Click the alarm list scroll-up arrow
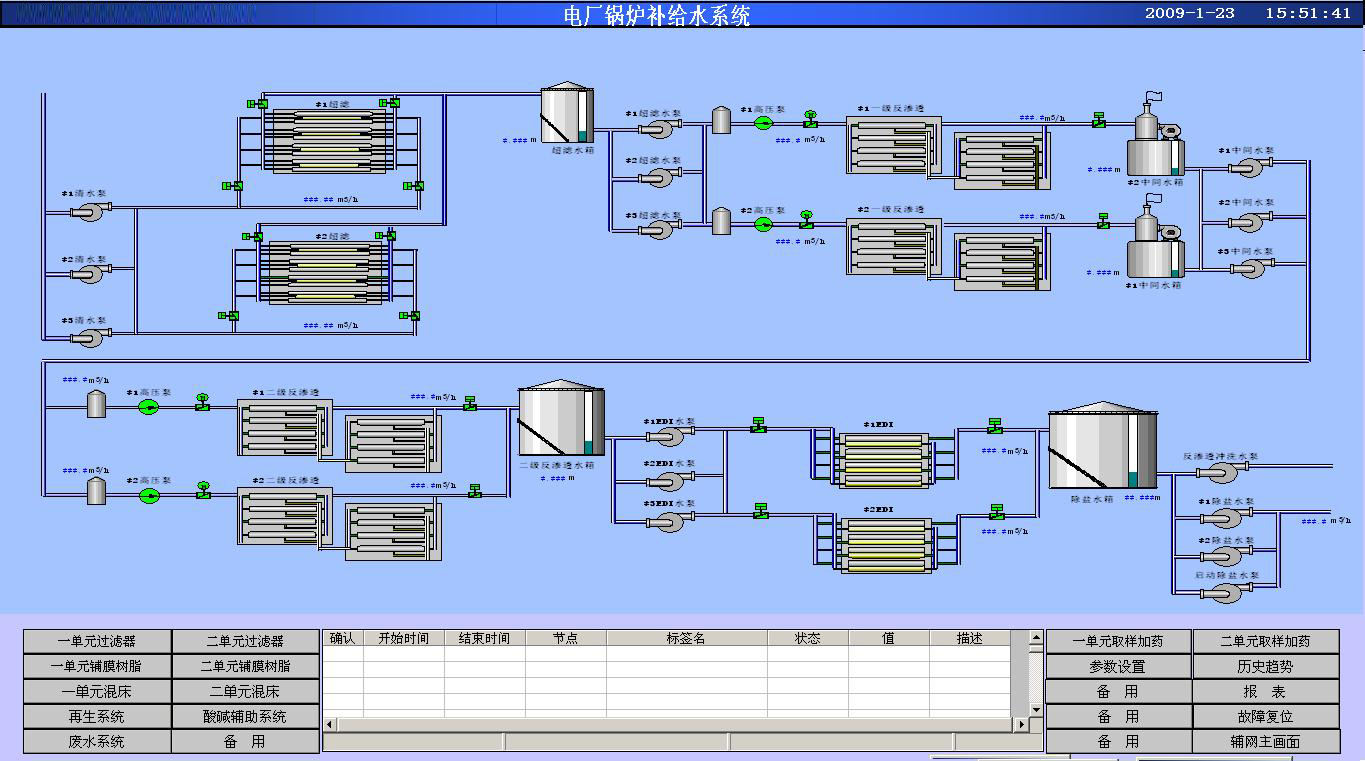Image resolution: width=1365 pixels, height=761 pixels. 1036,638
